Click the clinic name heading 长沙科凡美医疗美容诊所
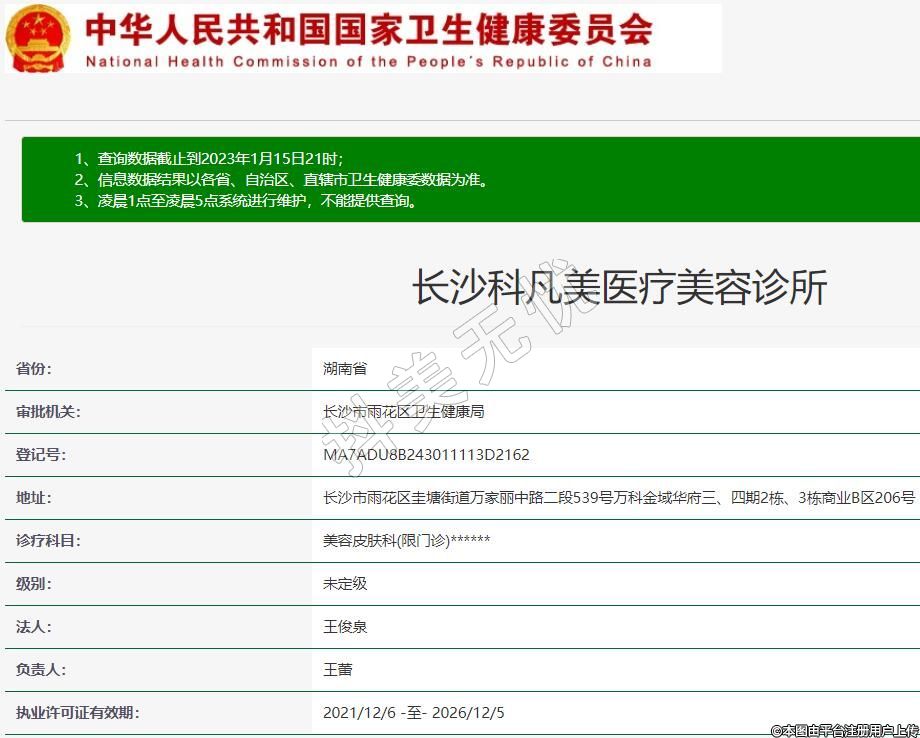Image resolution: width=920 pixels, height=738 pixels. [619, 288]
